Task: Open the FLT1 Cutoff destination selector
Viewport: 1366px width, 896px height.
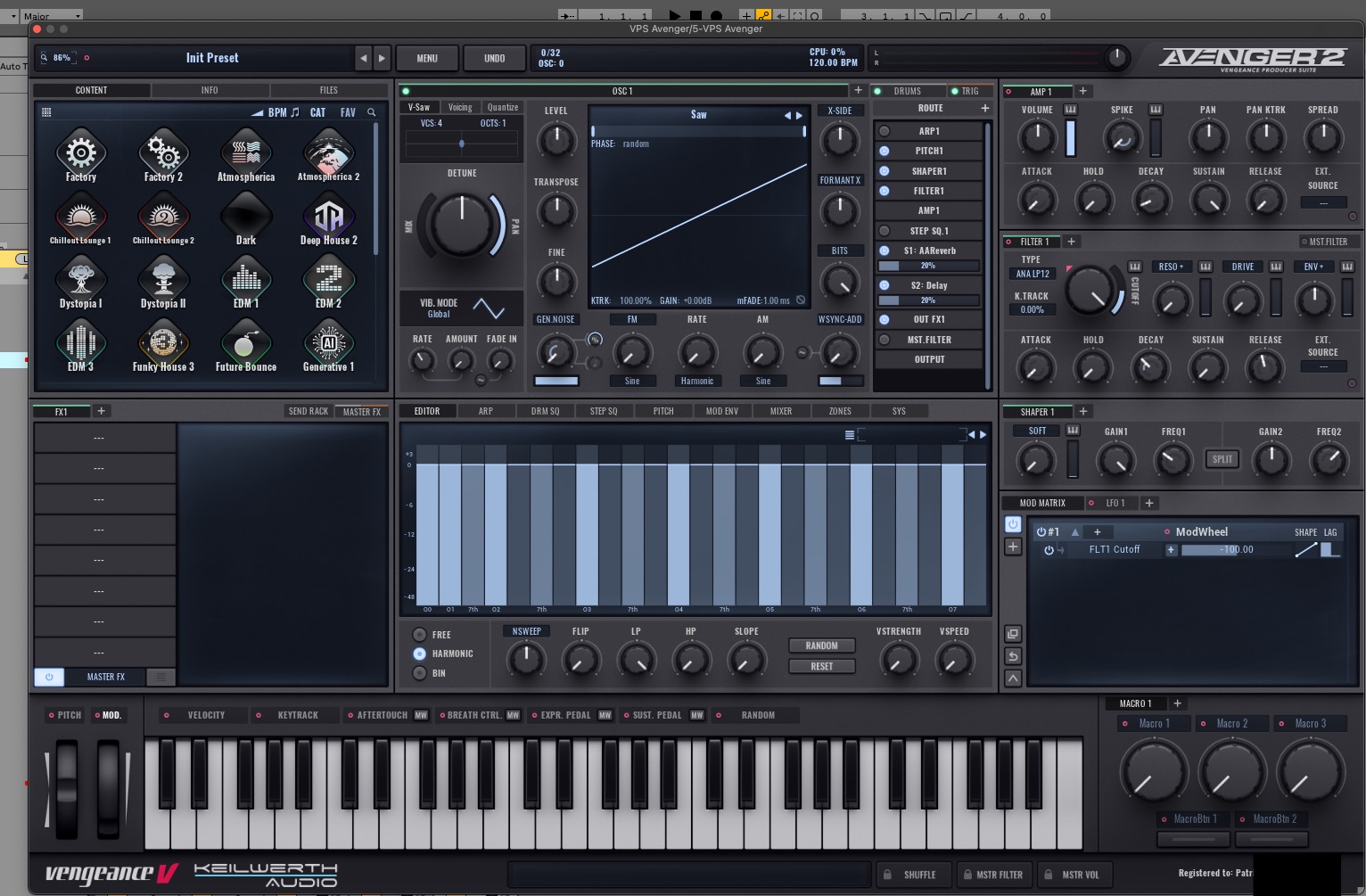Action: (x=1115, y=549)
